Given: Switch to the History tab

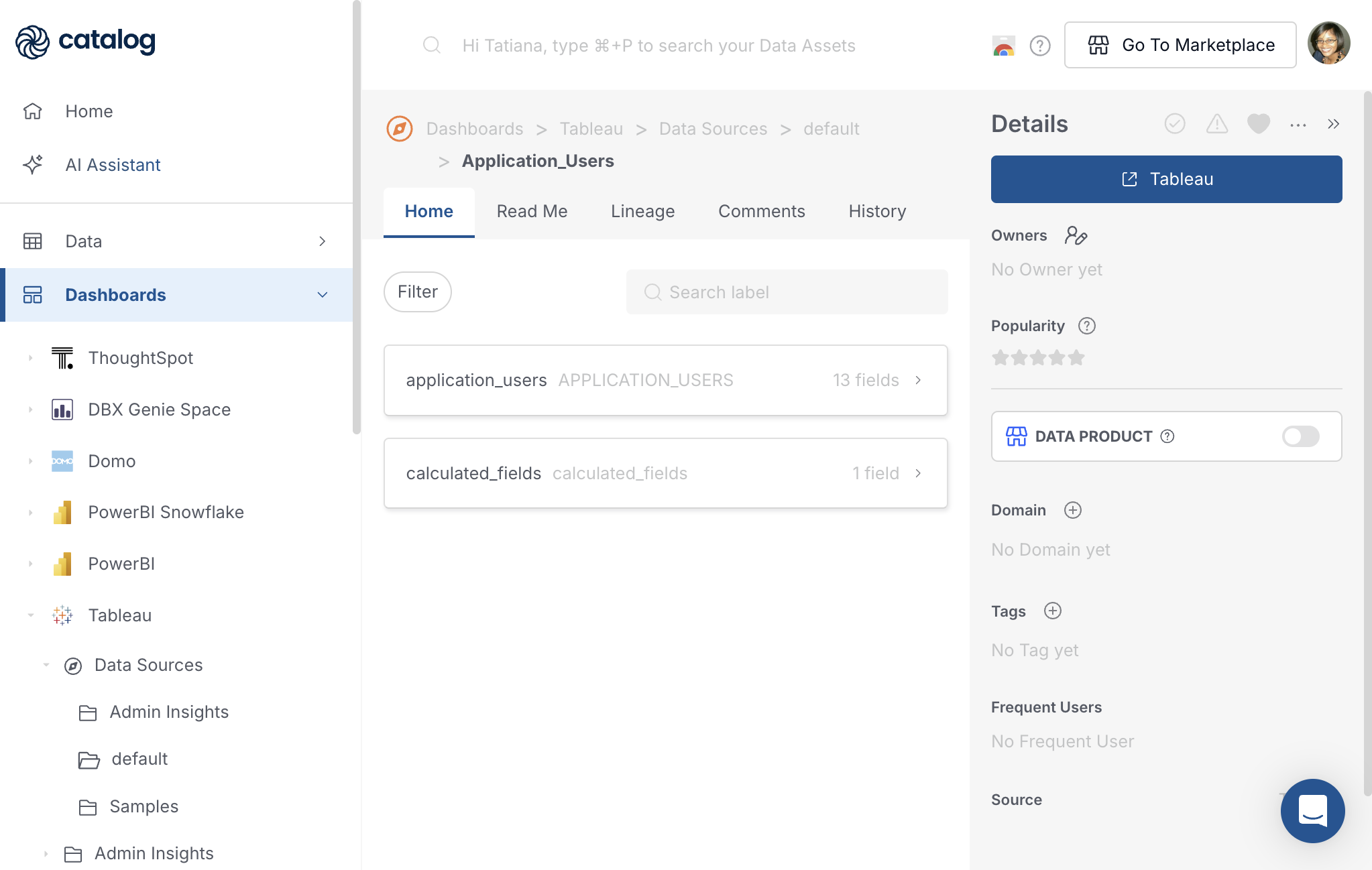Looking at the screenshot, I should point(878,212).
